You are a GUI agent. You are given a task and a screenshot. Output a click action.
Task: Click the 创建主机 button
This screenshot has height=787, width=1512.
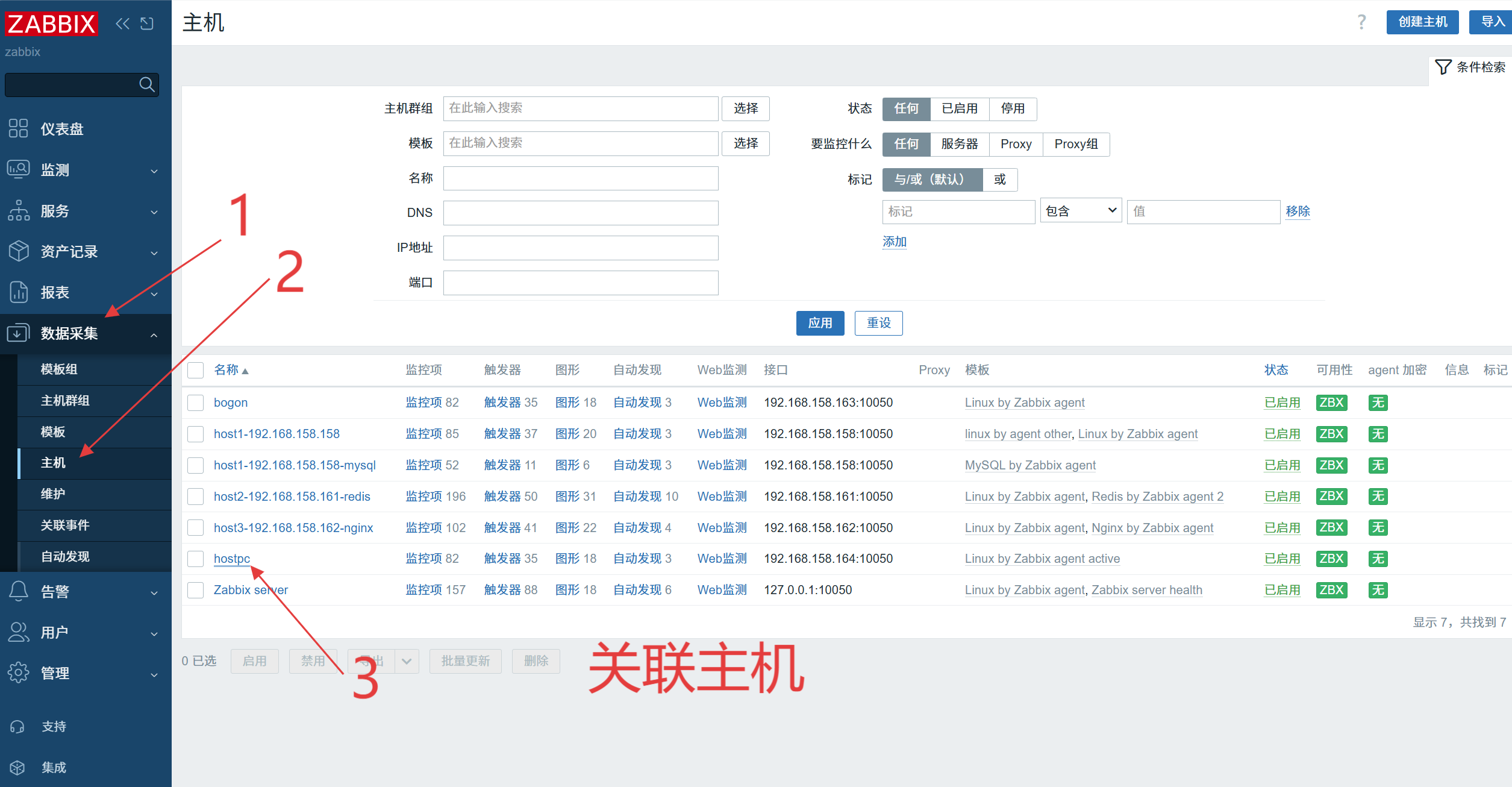(x=1422, y=22)
